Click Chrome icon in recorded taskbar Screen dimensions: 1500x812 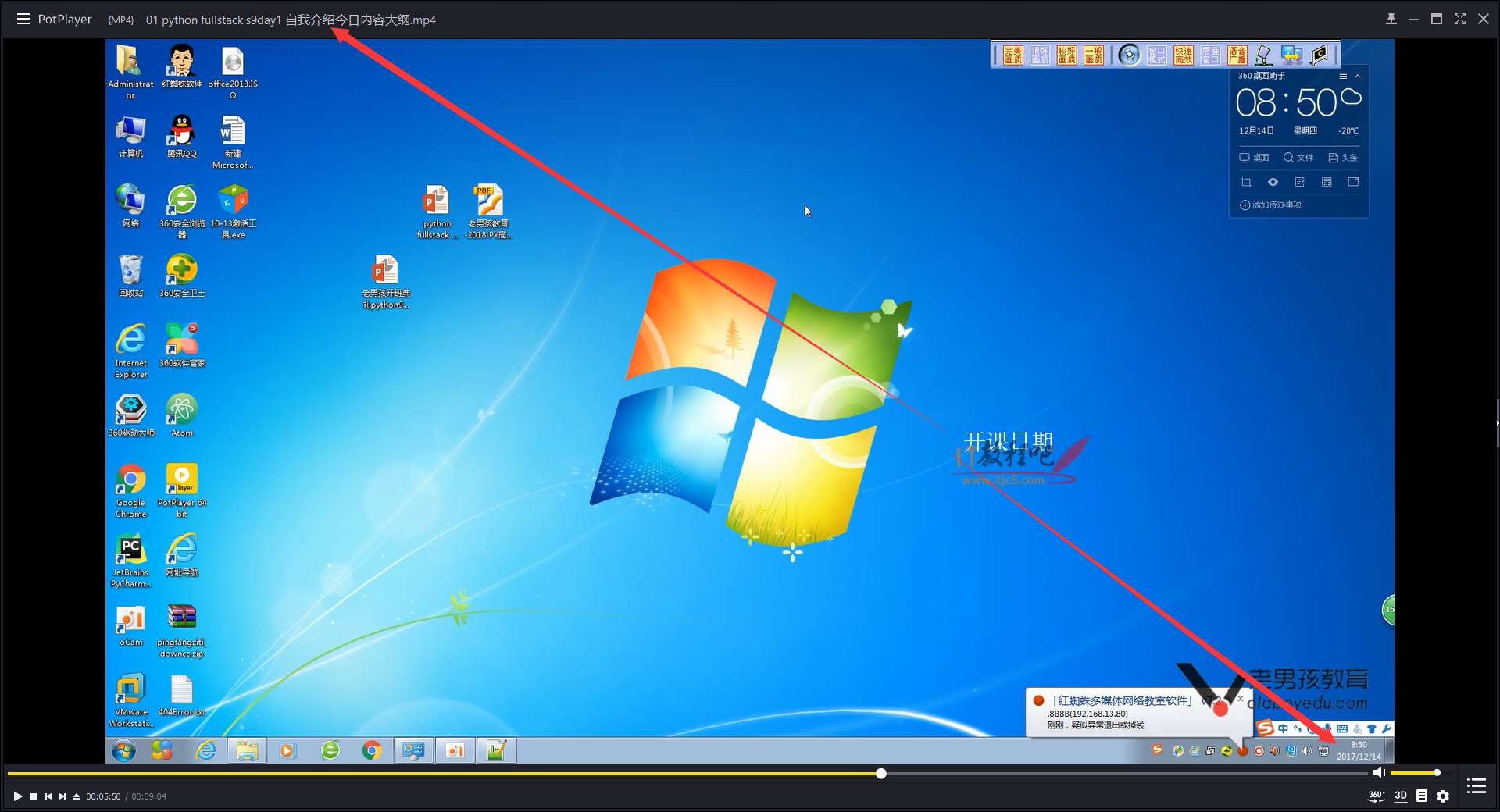(x=372, y=751)
